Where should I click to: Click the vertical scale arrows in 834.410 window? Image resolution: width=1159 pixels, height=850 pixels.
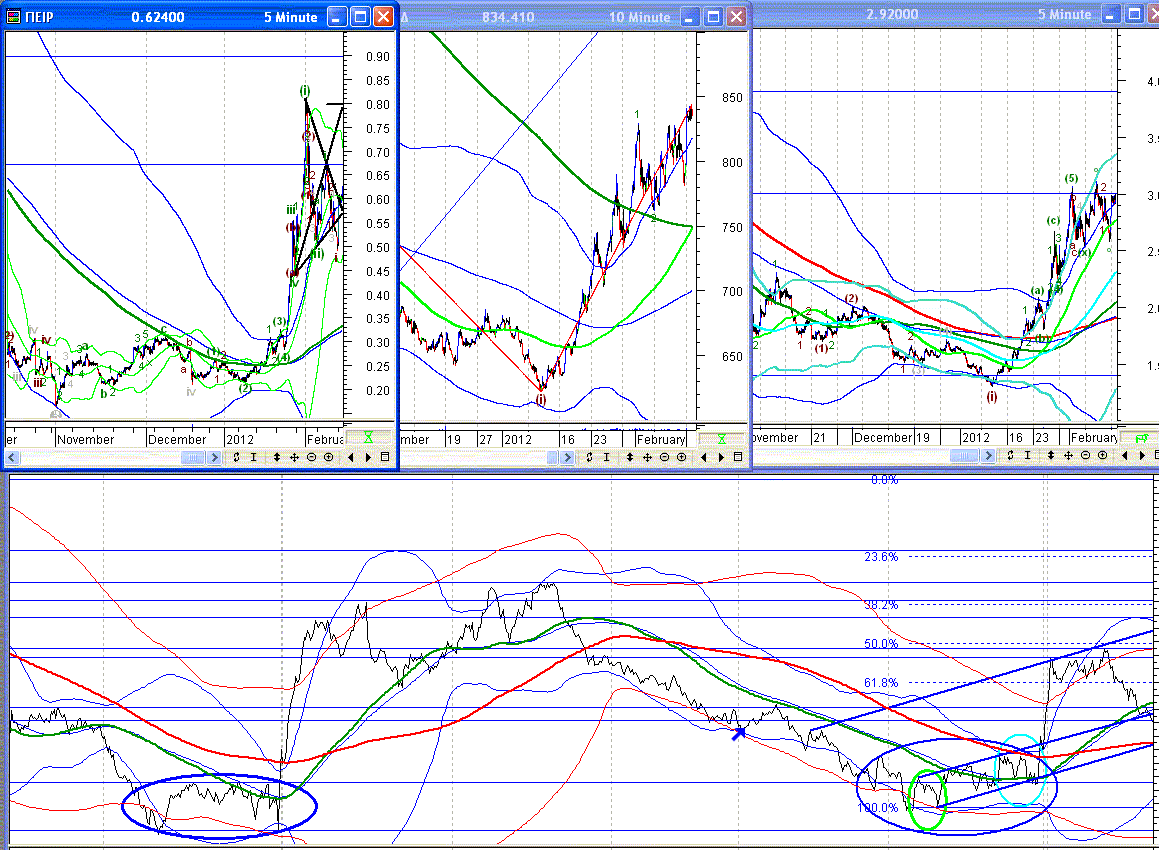pyautogui.click(x=629, y=458)
